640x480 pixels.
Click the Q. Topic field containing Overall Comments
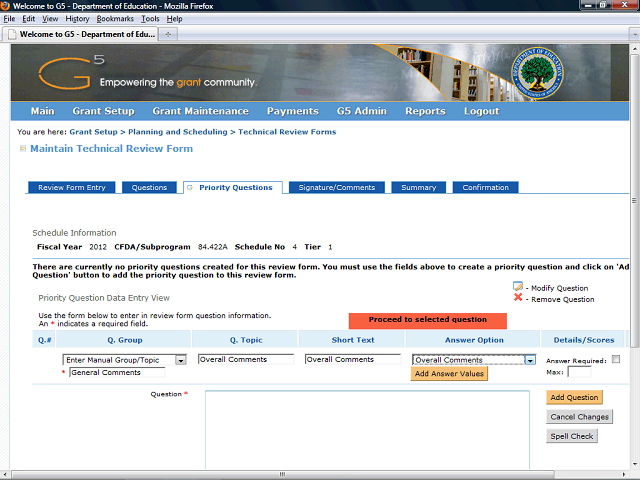(246, 359)
